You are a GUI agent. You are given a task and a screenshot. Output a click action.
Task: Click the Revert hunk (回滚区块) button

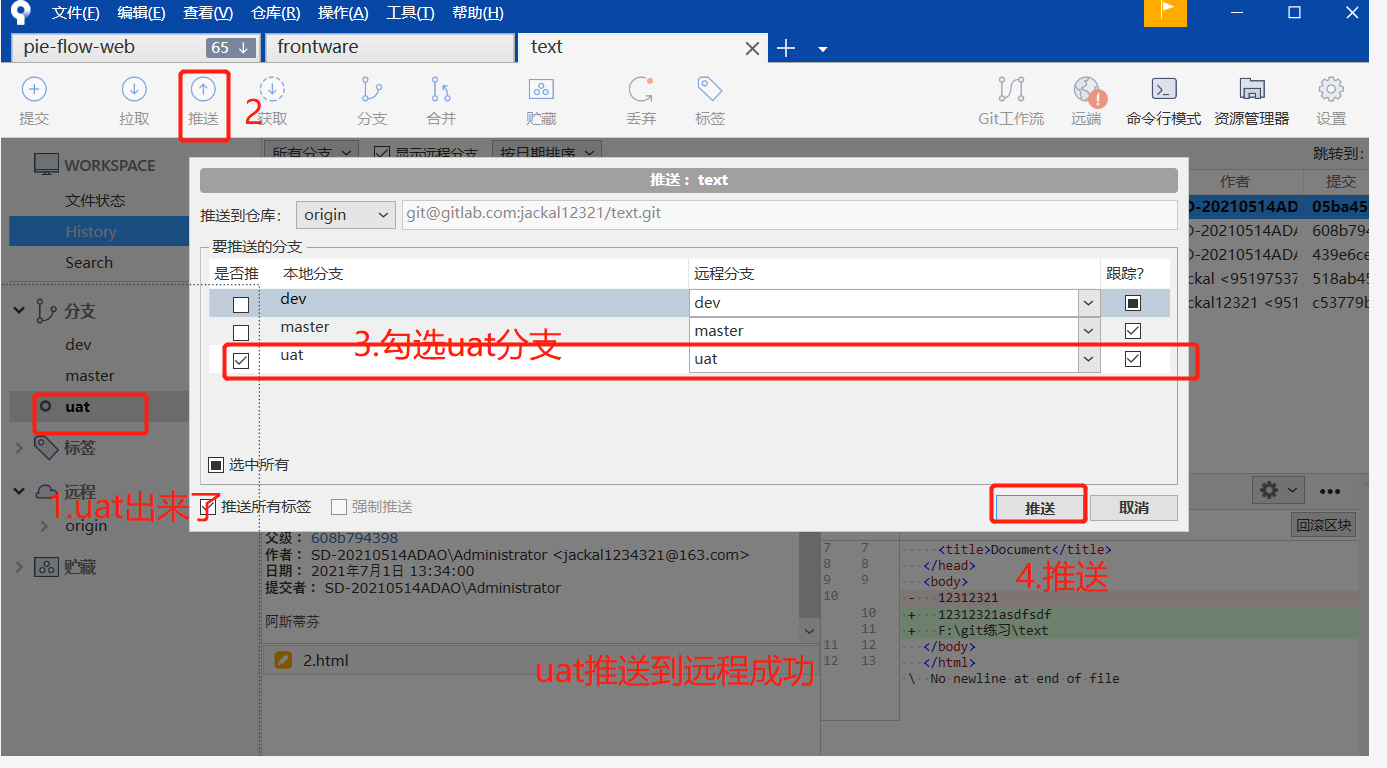click(x=1323, y=525)
